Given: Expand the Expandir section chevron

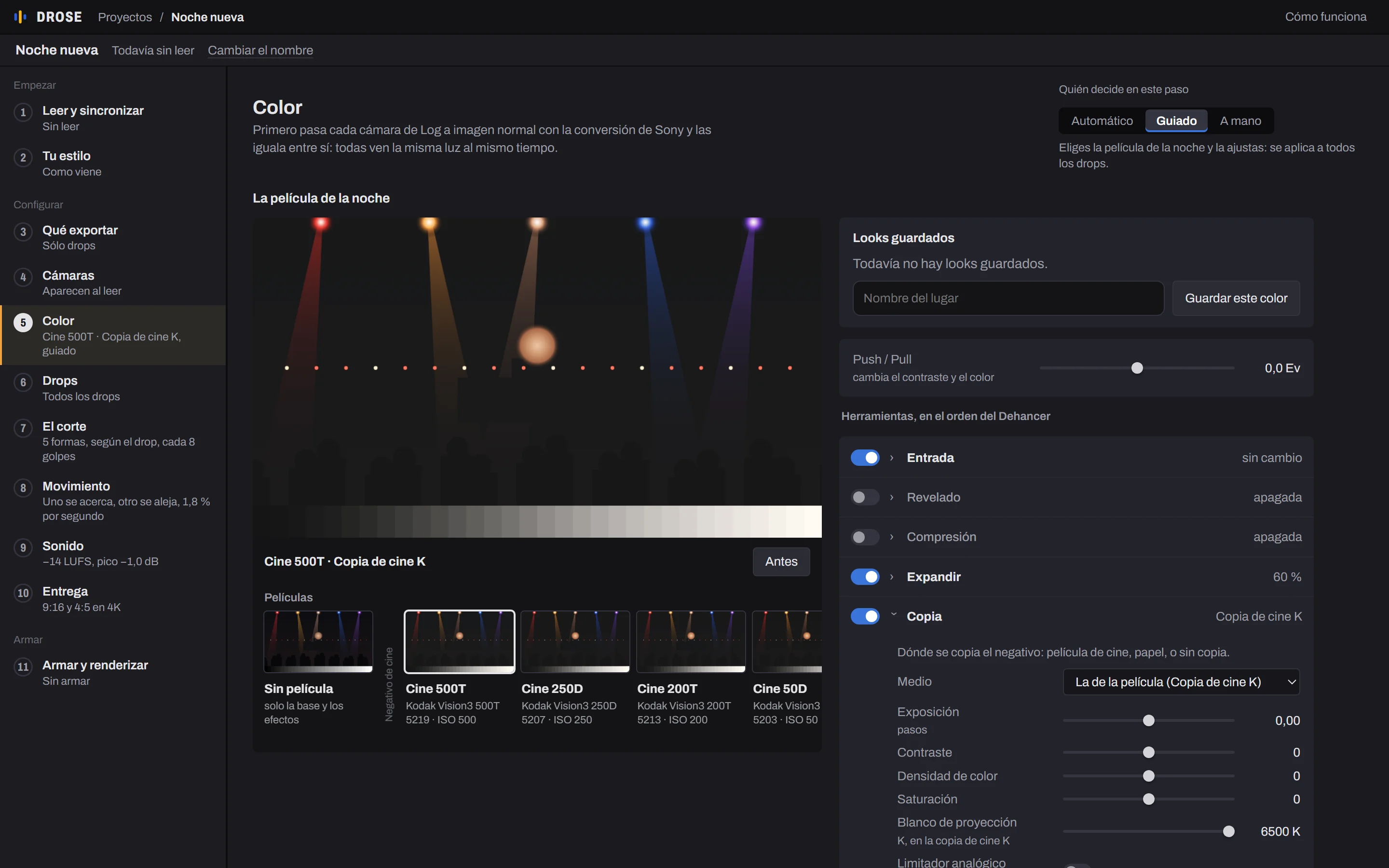Looking at the screenshot, I should point(892,576).
